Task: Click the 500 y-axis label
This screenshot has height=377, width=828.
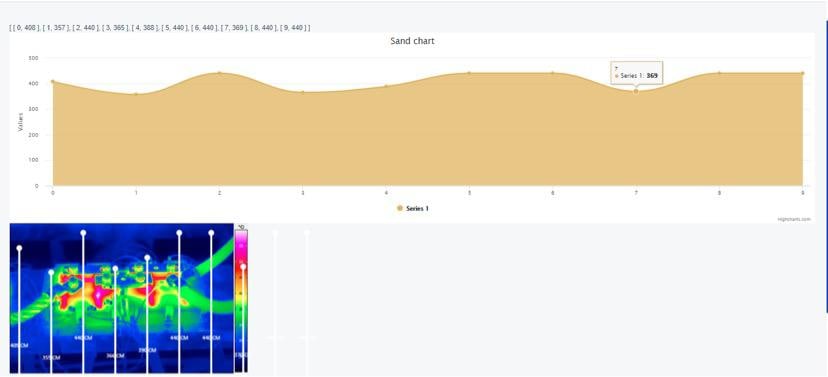Action: pos(33,58)
